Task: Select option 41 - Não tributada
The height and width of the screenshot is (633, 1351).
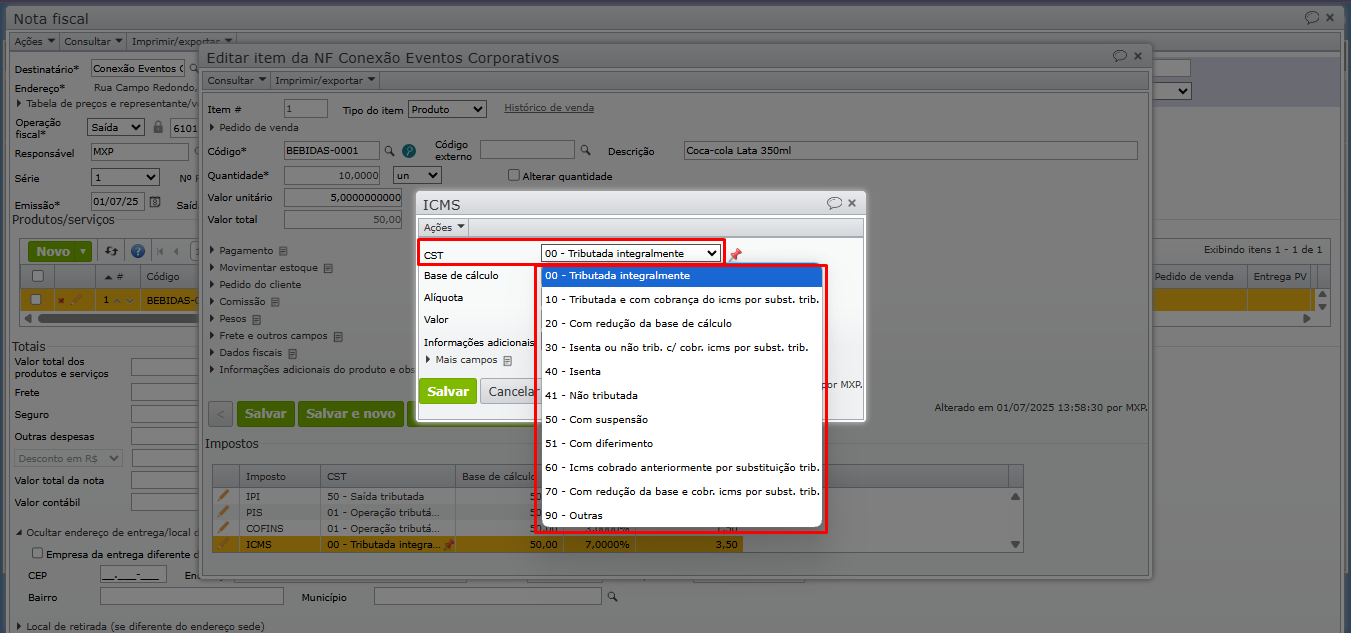Action: (682, 396)
